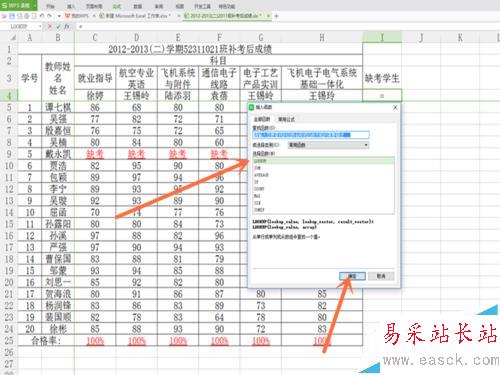Screen dimensions: 500x375
Task: Open a new document tab with plus icon
Action: coord(276,16)
